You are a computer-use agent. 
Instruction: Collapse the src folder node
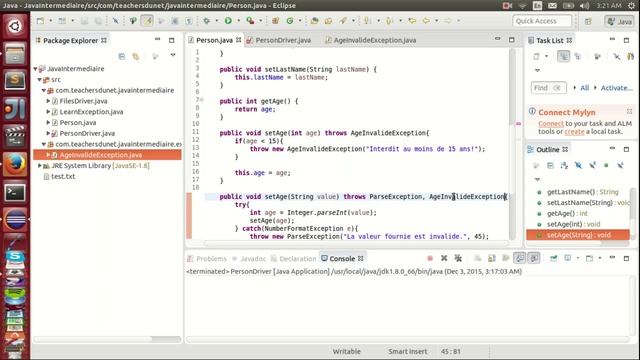click(40, 80)
